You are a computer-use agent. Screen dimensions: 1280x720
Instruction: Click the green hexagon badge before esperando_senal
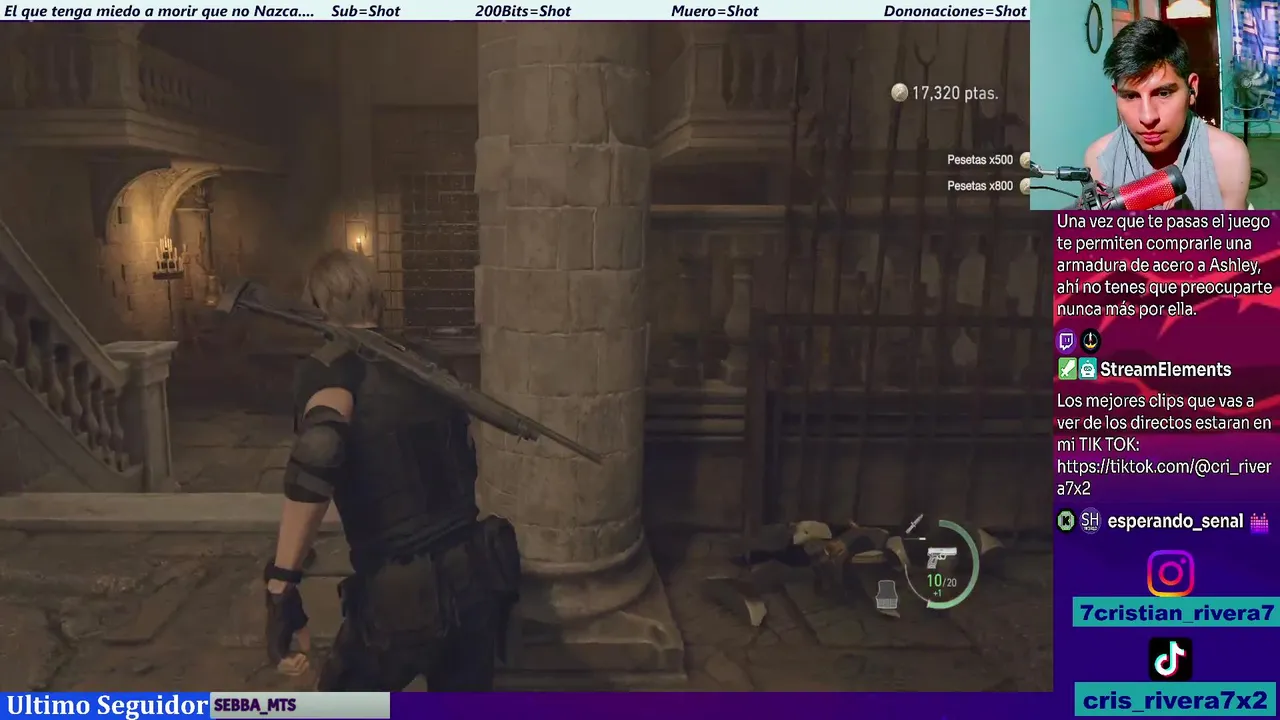click(x=1066, y=521)
